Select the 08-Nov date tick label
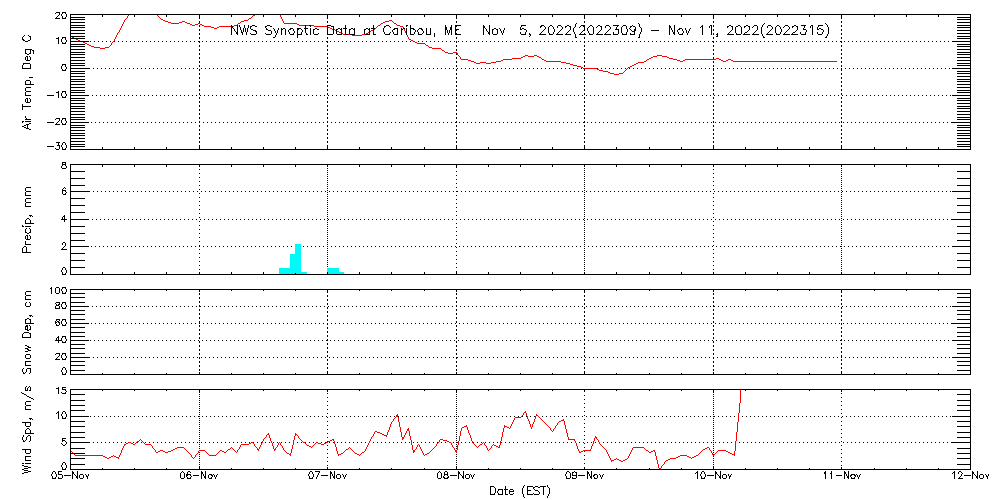 tap(456, 477)
